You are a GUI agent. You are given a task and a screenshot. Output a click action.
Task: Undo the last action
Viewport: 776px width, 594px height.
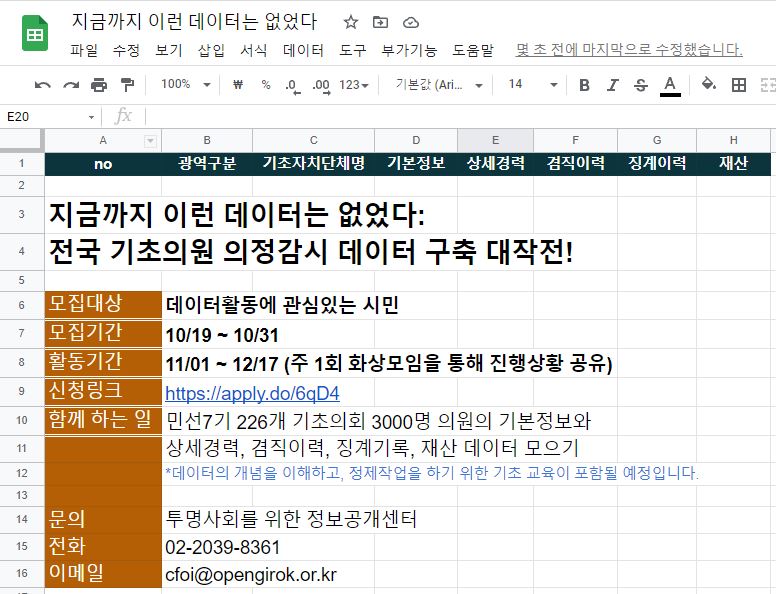(43, 85)
